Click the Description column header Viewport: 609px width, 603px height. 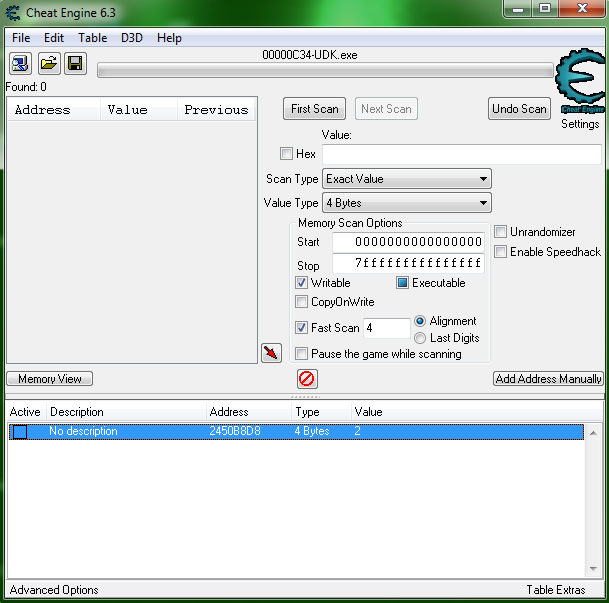click(x=126, y=412)
